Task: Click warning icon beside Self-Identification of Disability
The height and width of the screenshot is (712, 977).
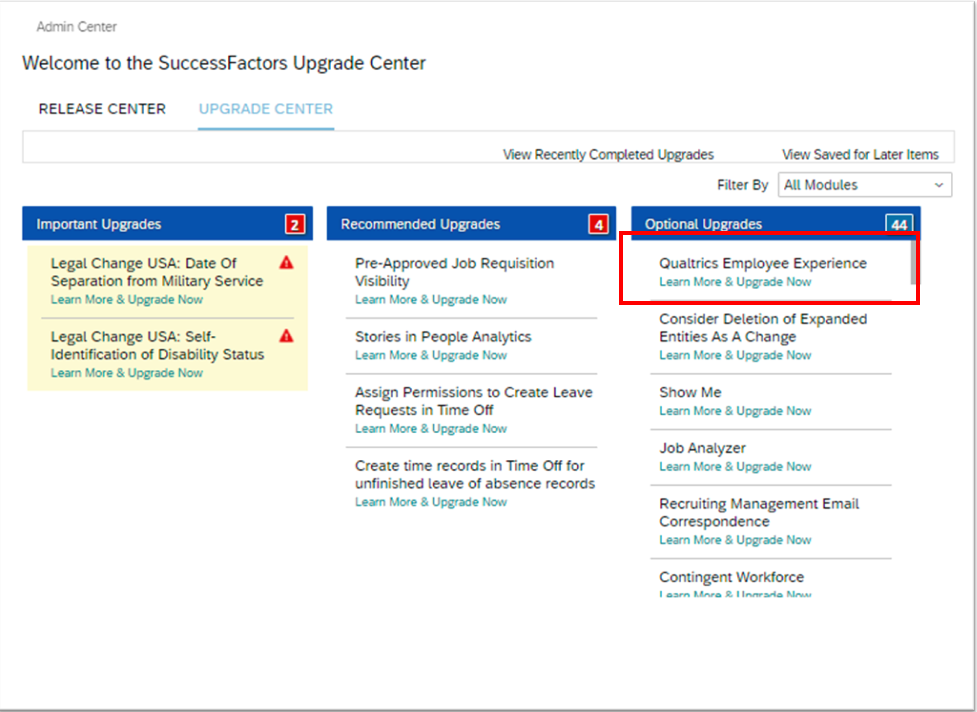Action: (x=286, y=336)
